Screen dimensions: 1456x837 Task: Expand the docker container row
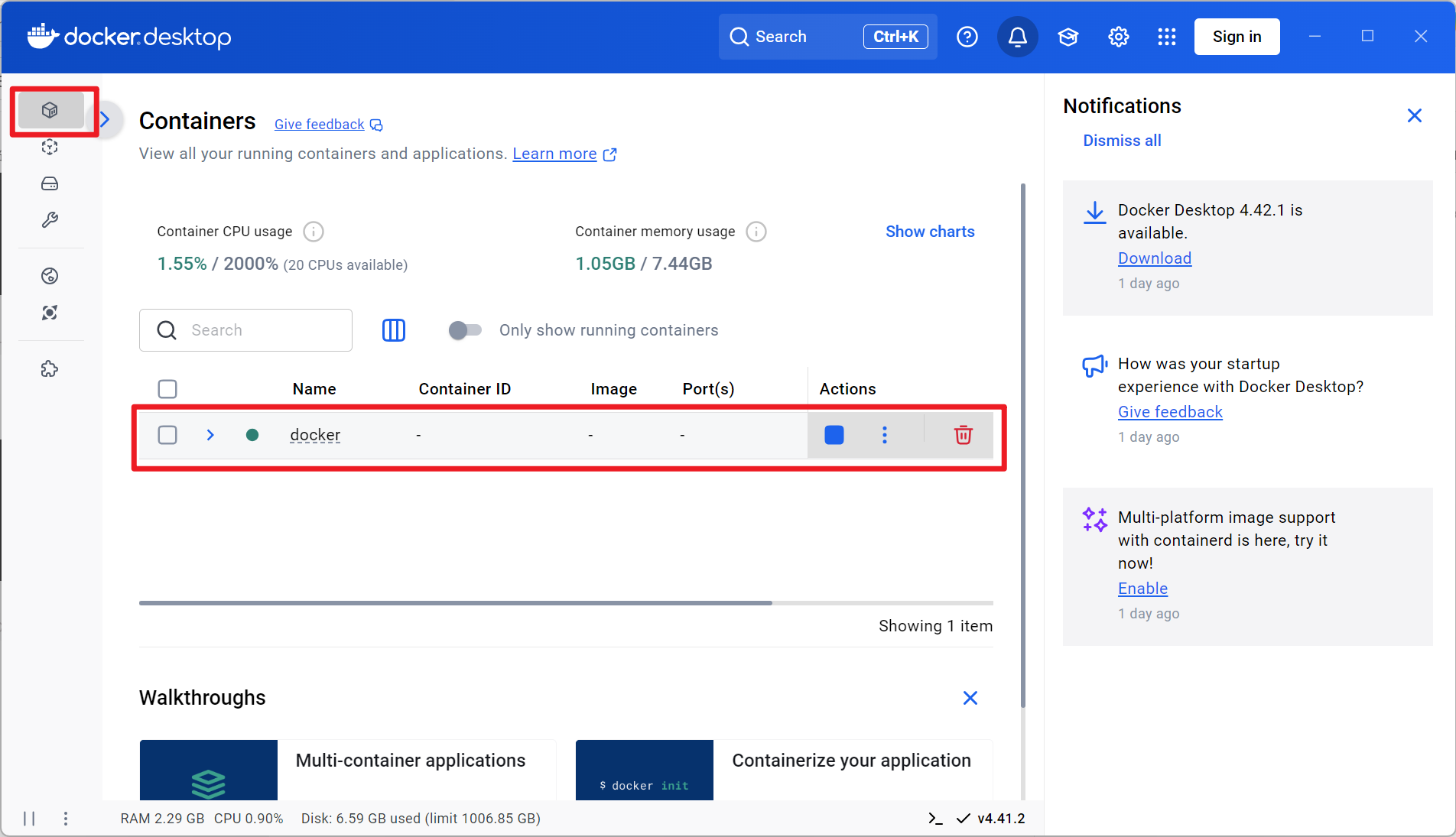tap(210, 435)
